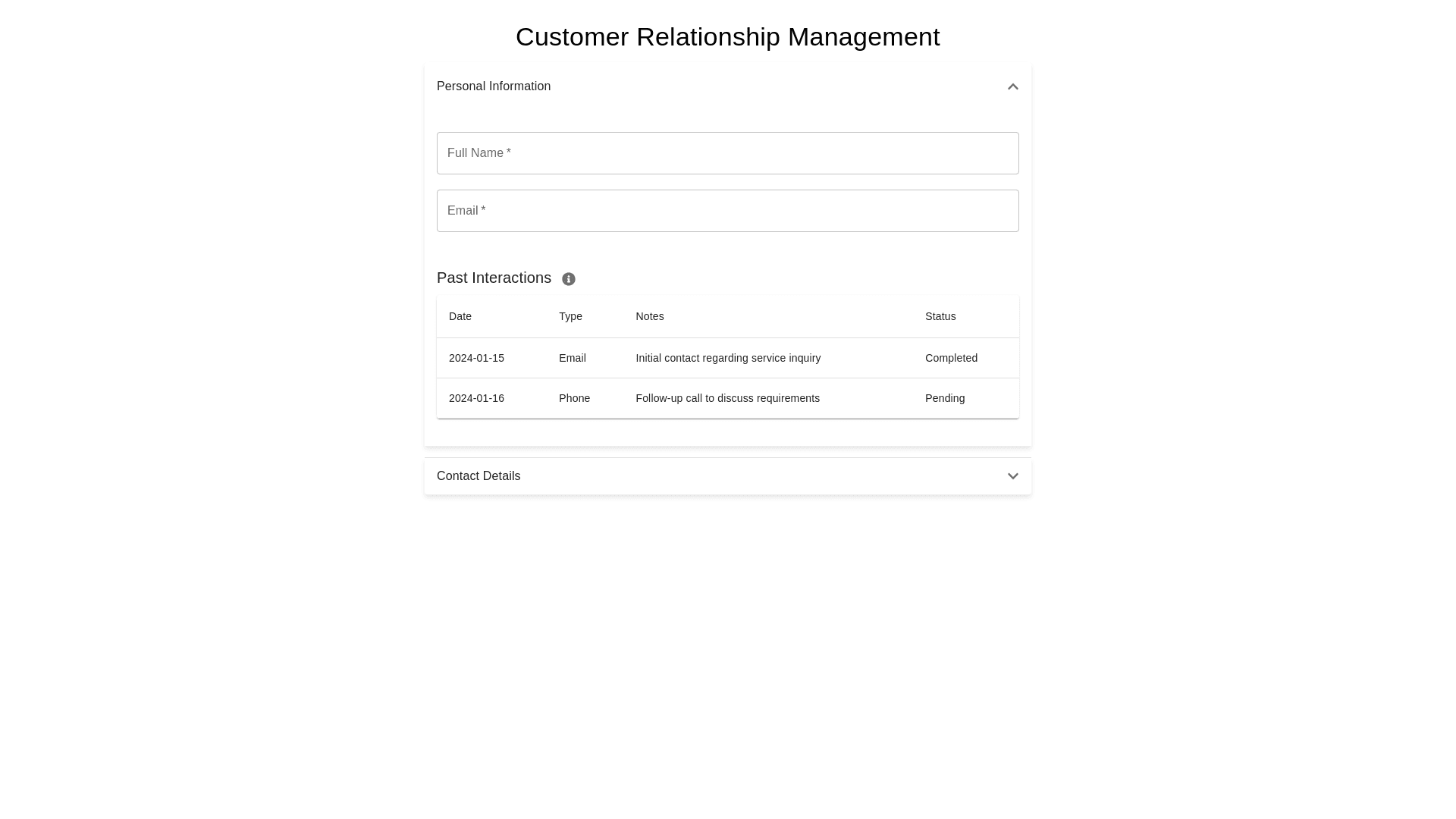Image resolution: width=1456 pixels, height=819 pixels.
Task: Select the 2024-01-16 date cell
Action: pyautogui.click(x=476, y=398)
